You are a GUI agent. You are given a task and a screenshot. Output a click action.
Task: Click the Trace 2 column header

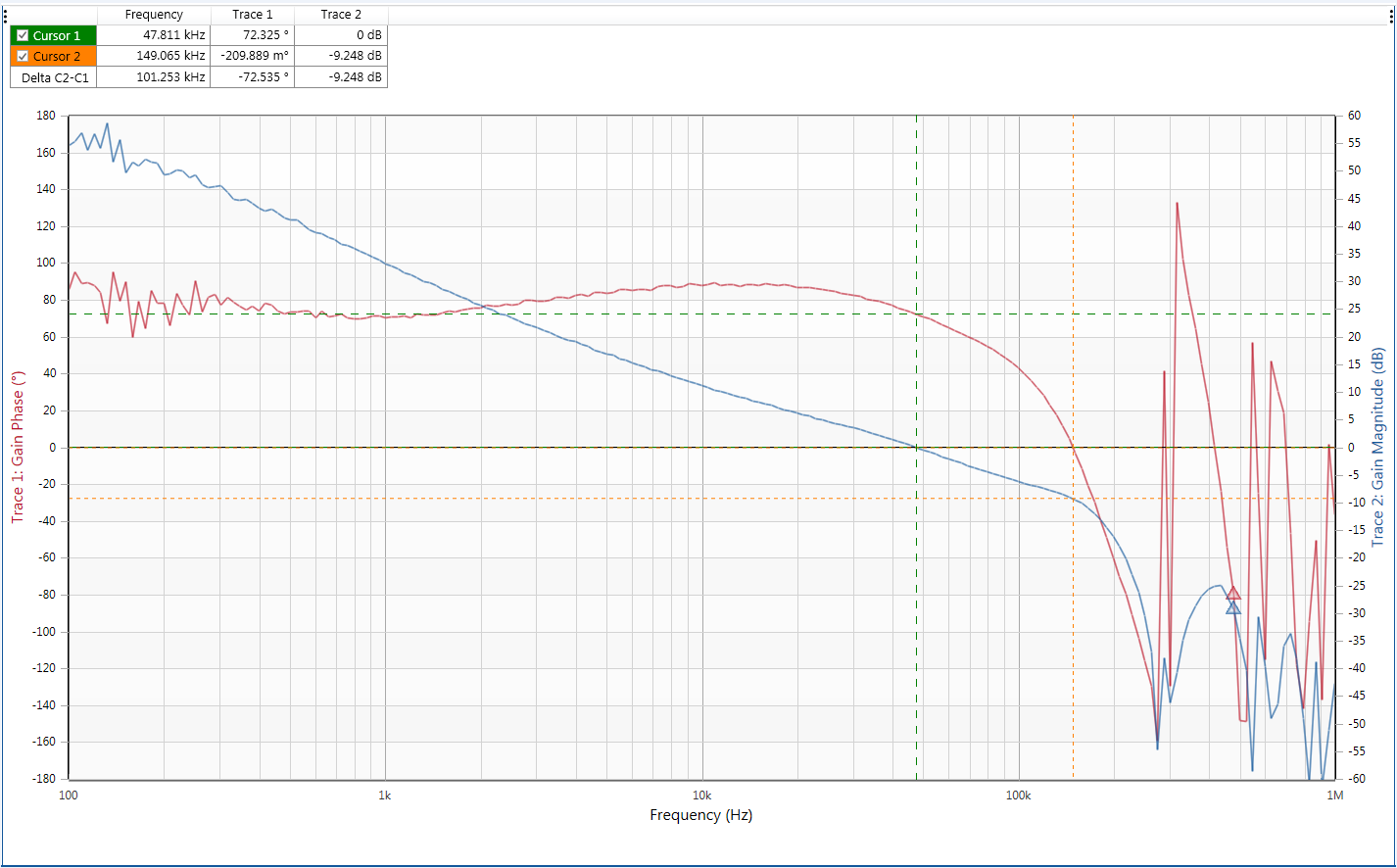[x=341, y=15]
